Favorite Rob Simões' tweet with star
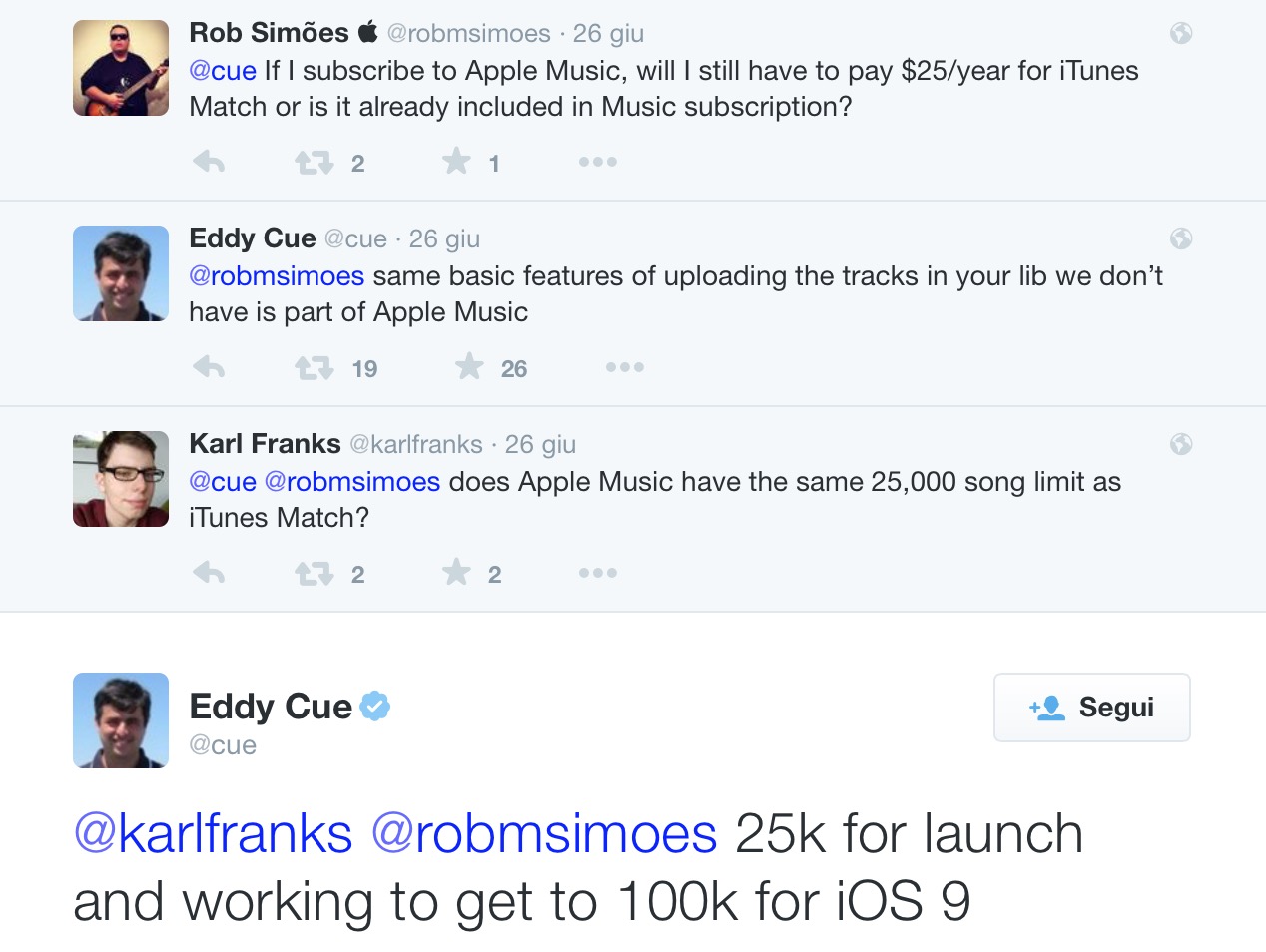Screen dimensions: 1266x952 tap(456, 161)
